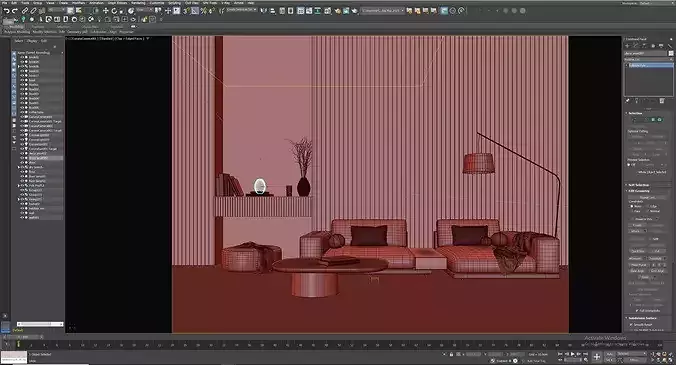Expand the dry branch tree item

click(x=19, y=167)
